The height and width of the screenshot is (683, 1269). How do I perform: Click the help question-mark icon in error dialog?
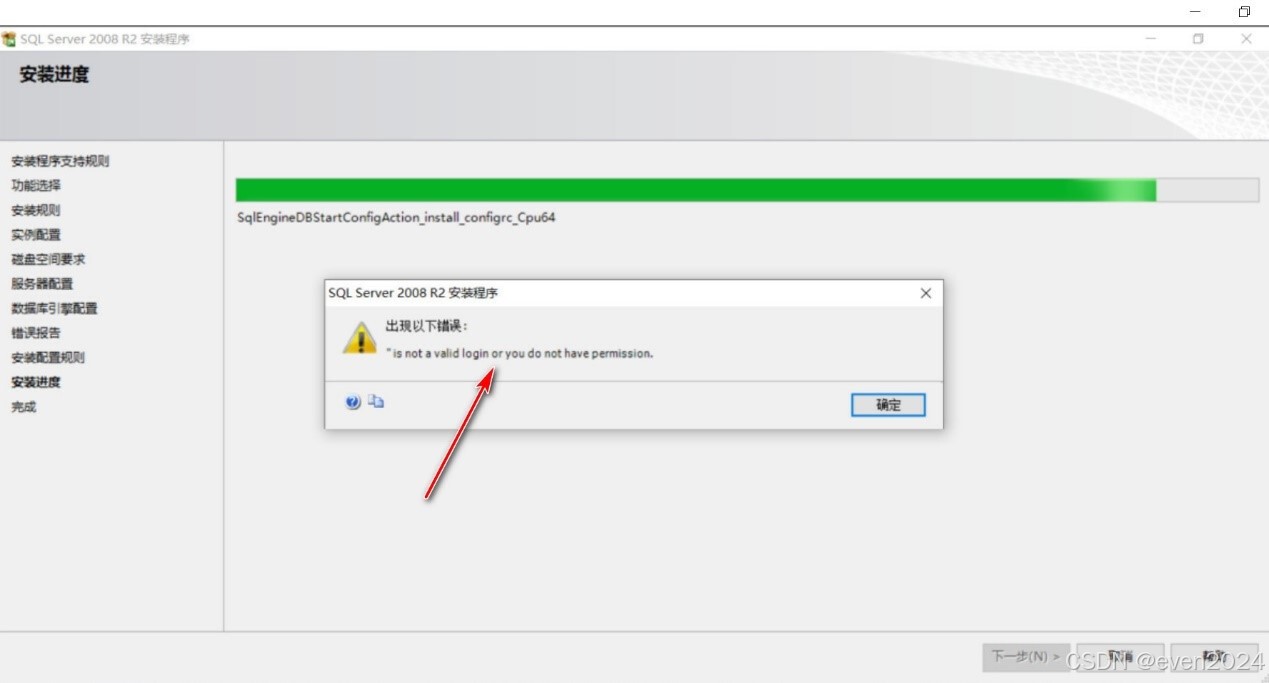[353, 402]
